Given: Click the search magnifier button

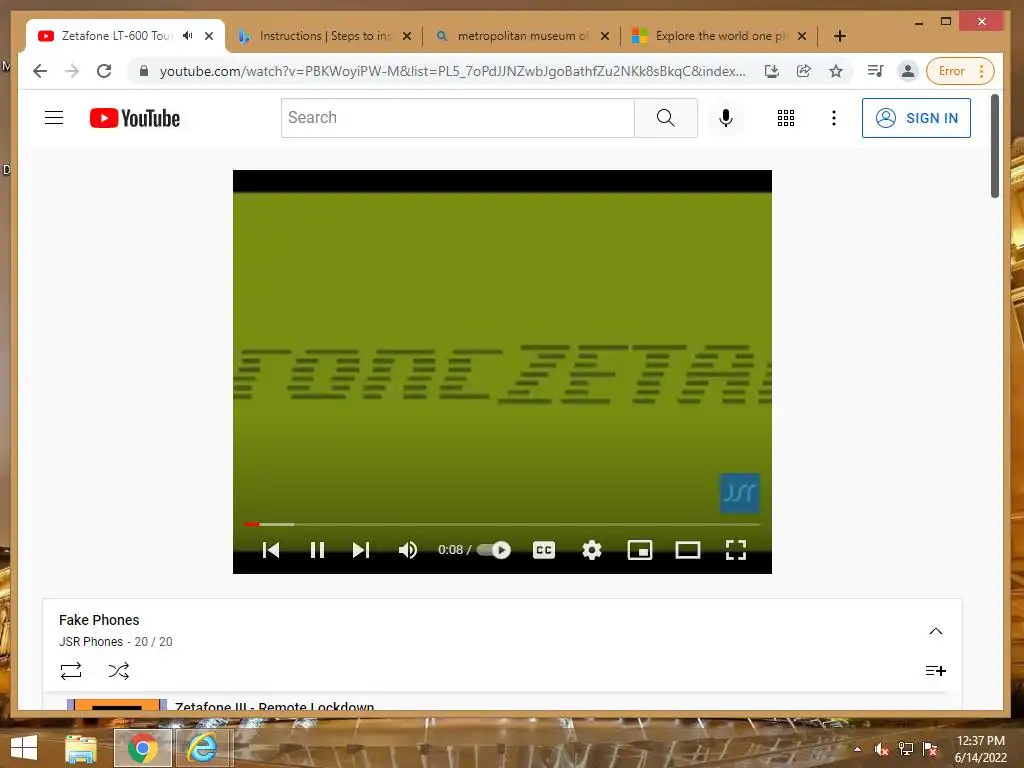Looking at the screenshot, I should [665, 118].
